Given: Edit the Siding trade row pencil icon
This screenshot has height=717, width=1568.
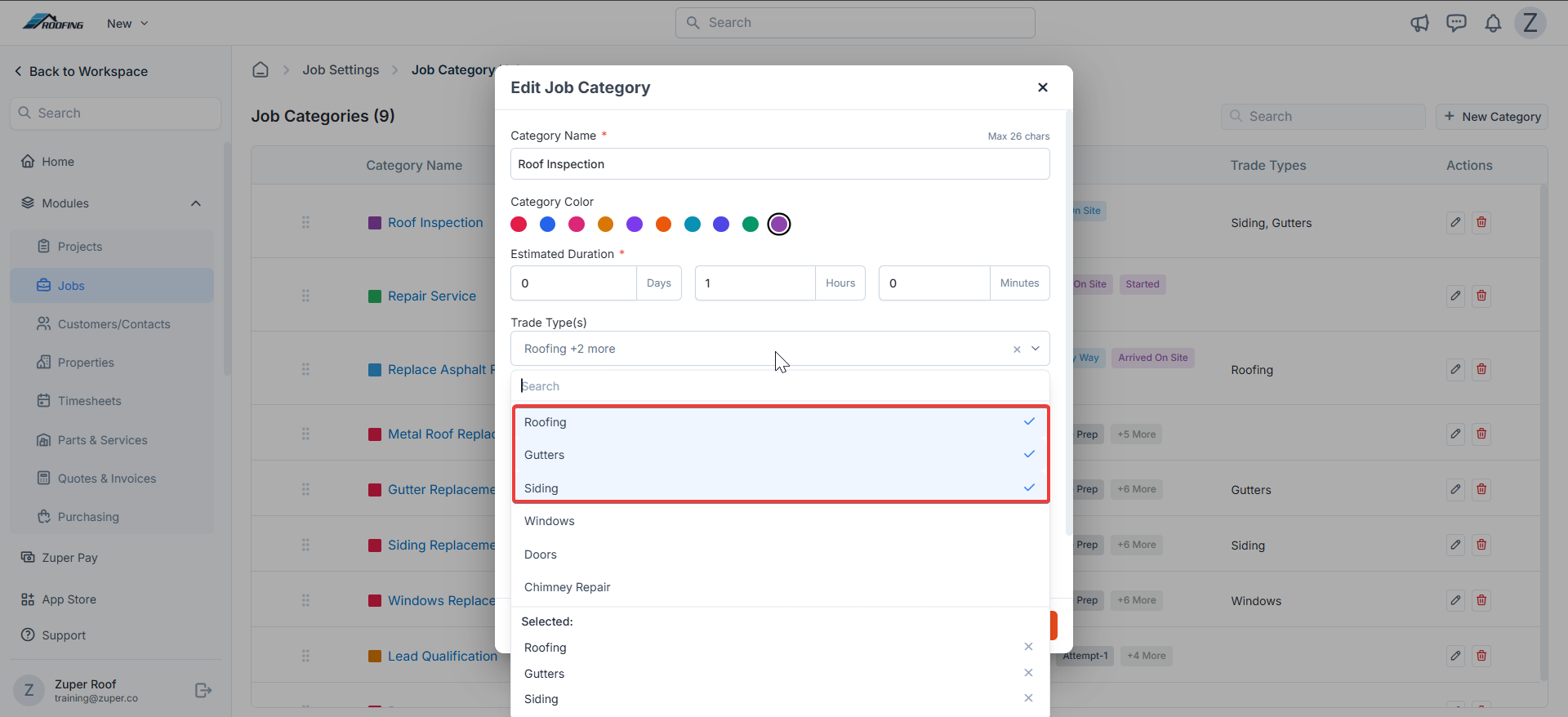Looking at the screenshot, I should tap(1455, 545).
